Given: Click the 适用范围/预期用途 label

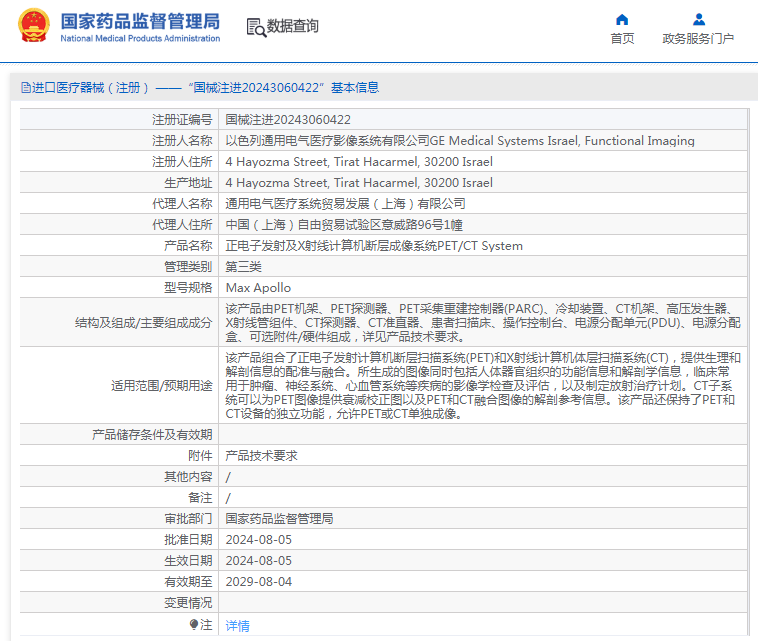Looking at the screenshot, I should (162, 385).
